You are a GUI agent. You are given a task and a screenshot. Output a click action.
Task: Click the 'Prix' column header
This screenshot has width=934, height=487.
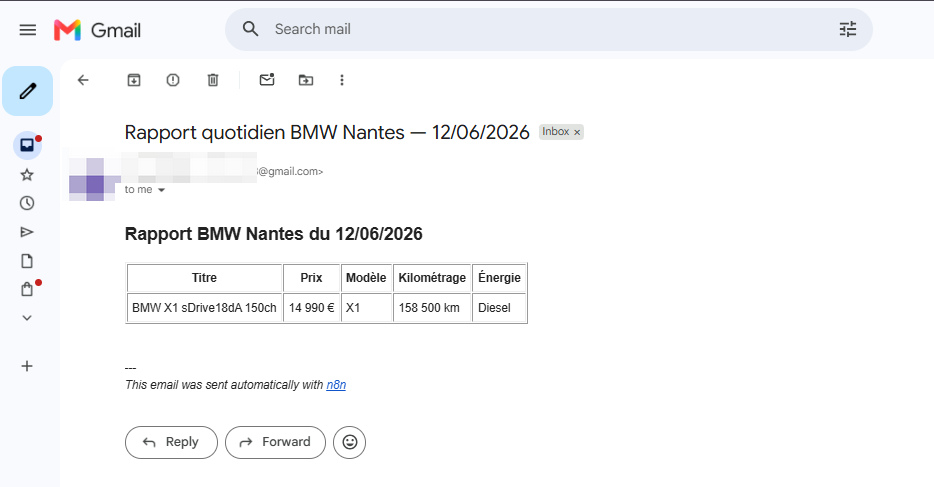coord(312,278)
